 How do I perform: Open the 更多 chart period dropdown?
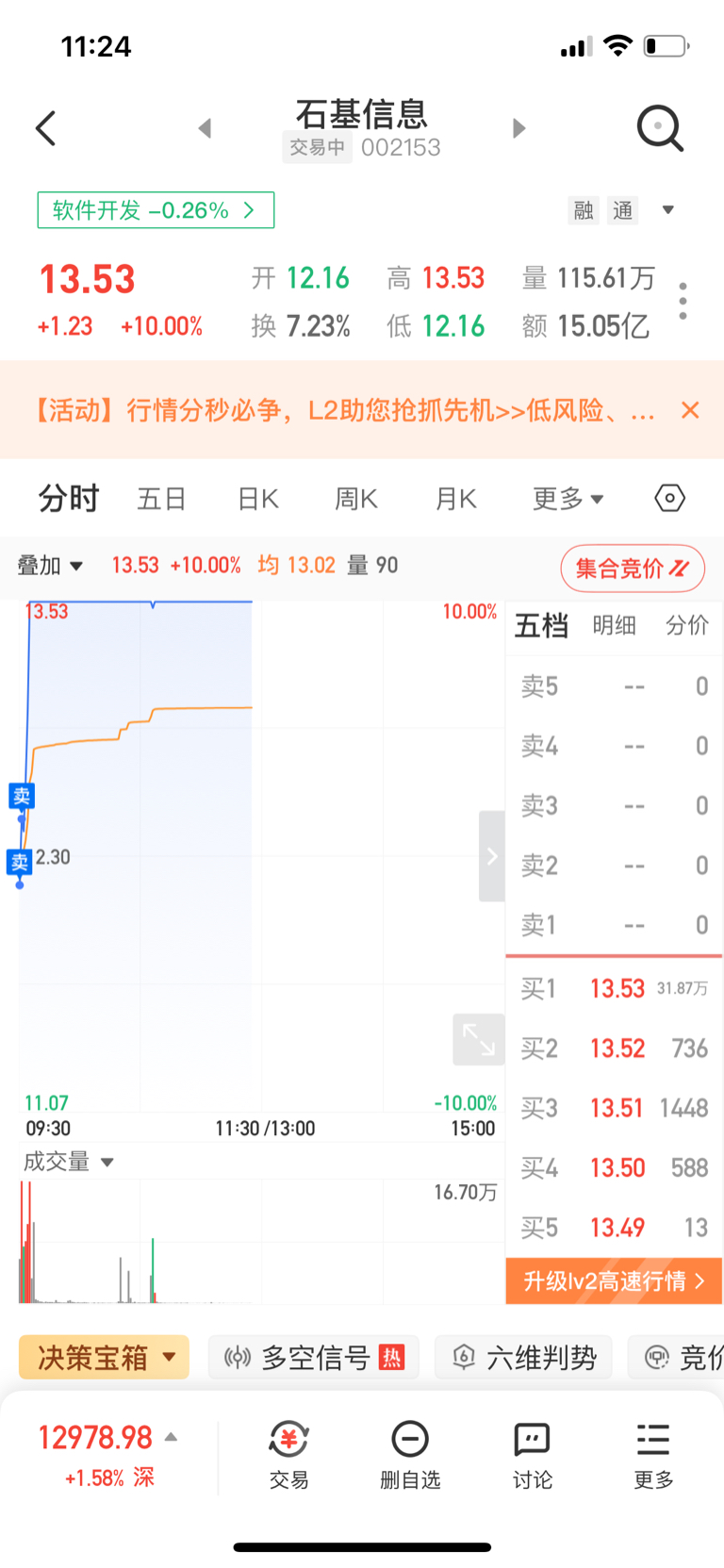(568, 498)
